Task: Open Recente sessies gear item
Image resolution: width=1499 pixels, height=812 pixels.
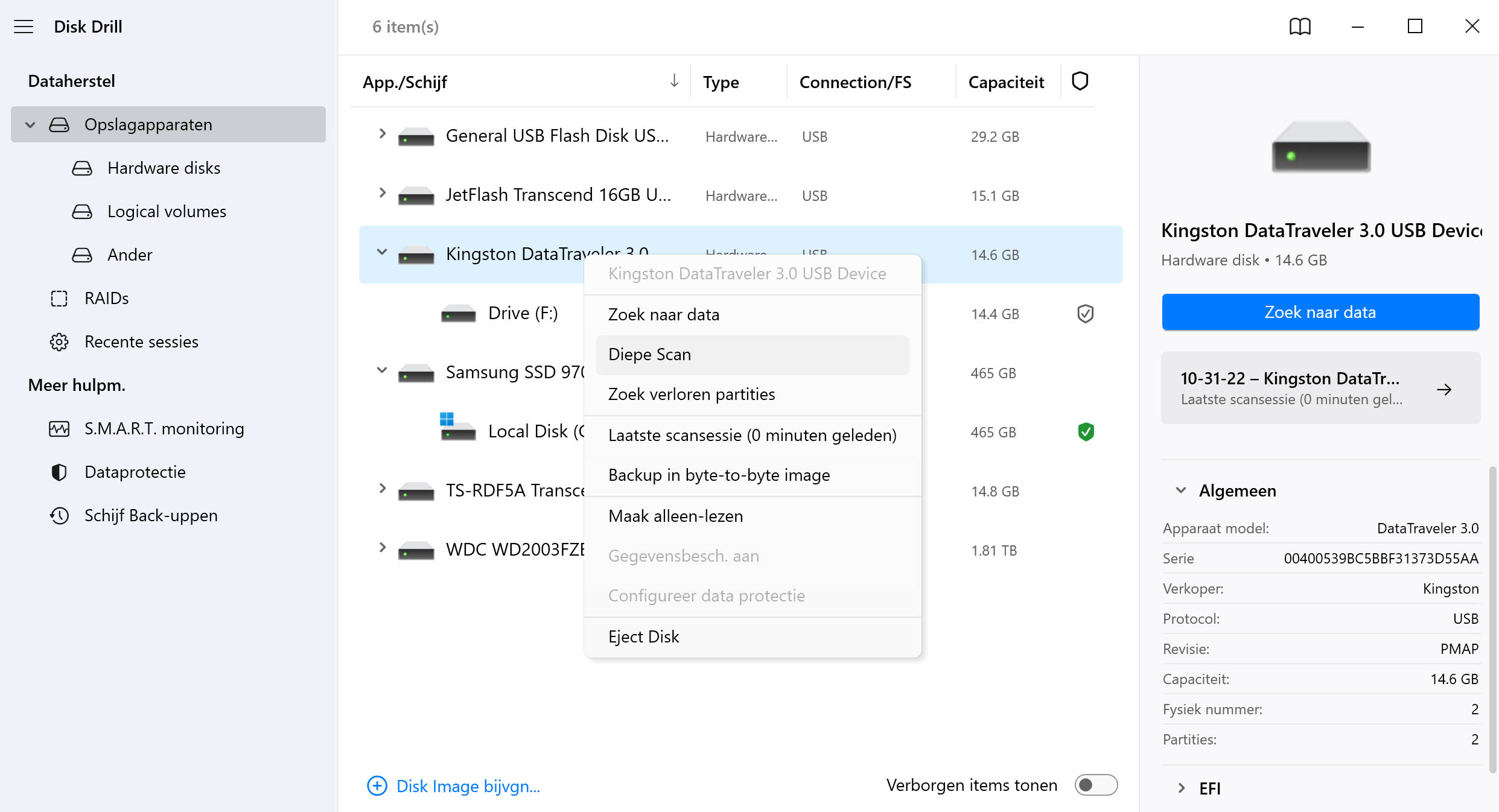Action: tap(59, 342)
